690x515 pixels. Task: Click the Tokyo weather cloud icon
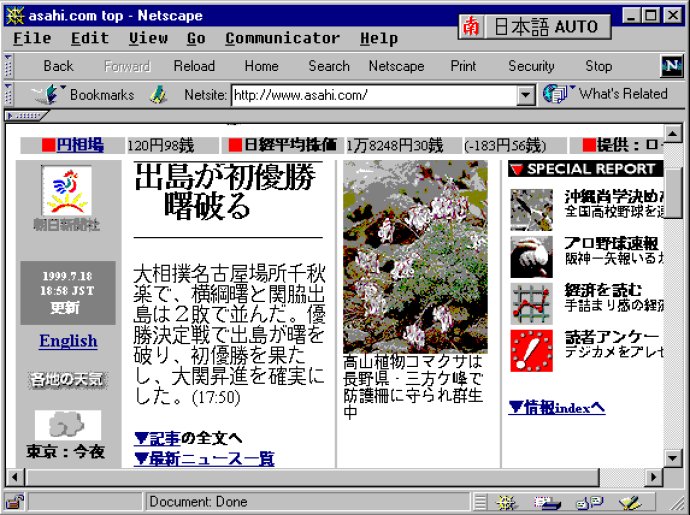tap(68, 425)
